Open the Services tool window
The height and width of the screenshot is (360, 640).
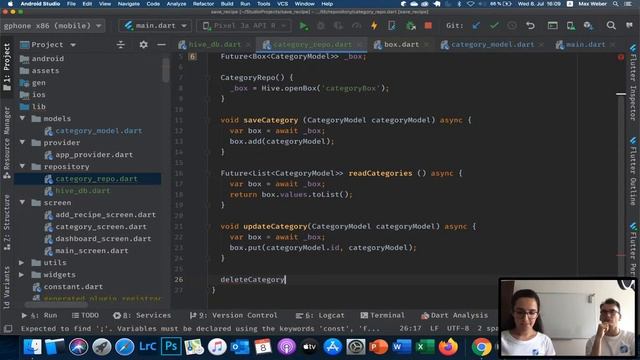pyautogui.click(x=142, y=316)
